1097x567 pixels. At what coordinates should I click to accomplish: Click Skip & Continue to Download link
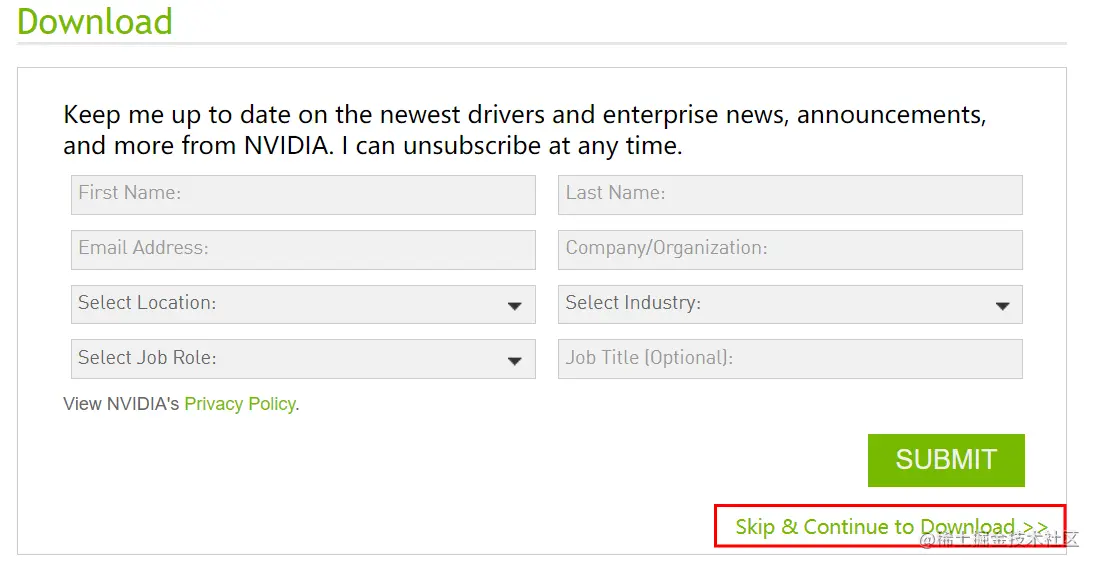pos(891,526)
